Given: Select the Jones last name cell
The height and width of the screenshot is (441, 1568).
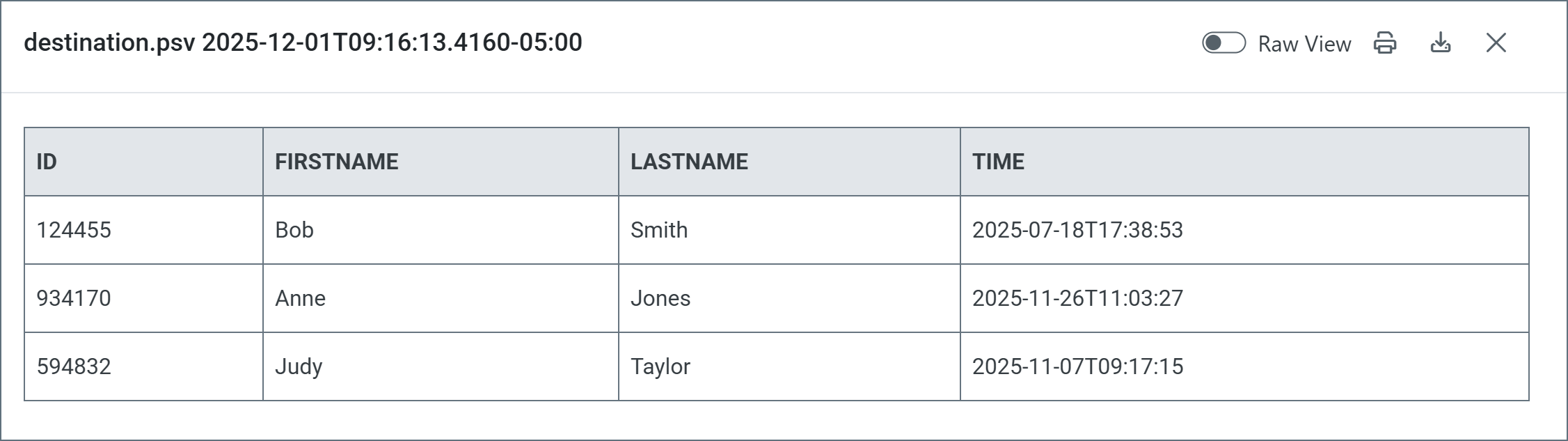Looking at the screenshot, I should pos(660,298).
